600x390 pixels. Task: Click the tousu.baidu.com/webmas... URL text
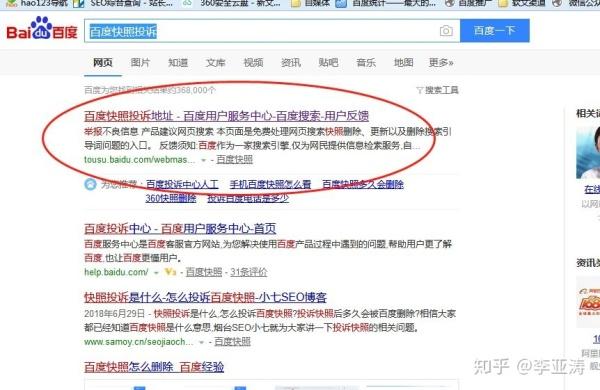pyautogui.click(x=140, y=160)
